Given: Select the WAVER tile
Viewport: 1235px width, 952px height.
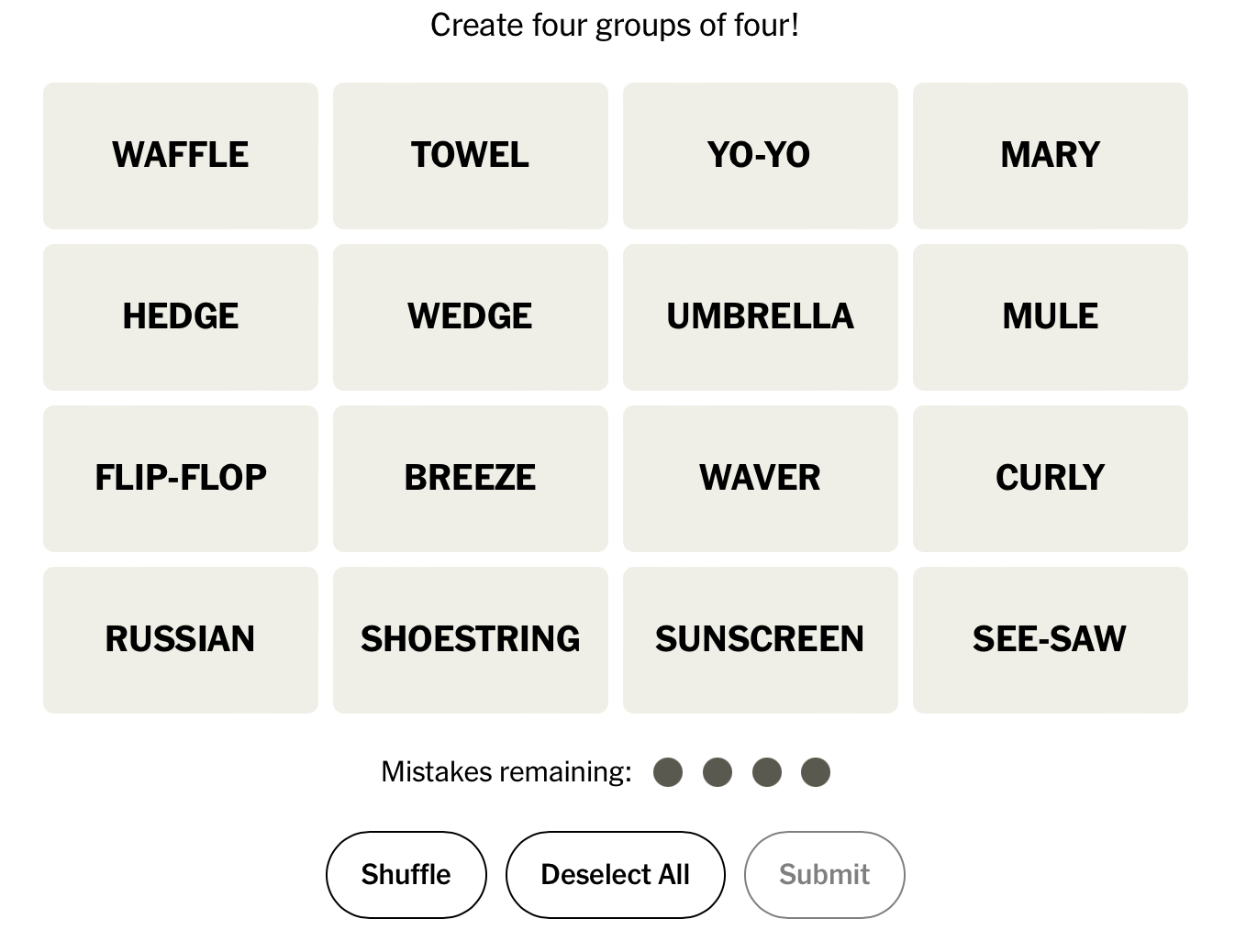Looking at the screenshot, I should pos(760,479).
